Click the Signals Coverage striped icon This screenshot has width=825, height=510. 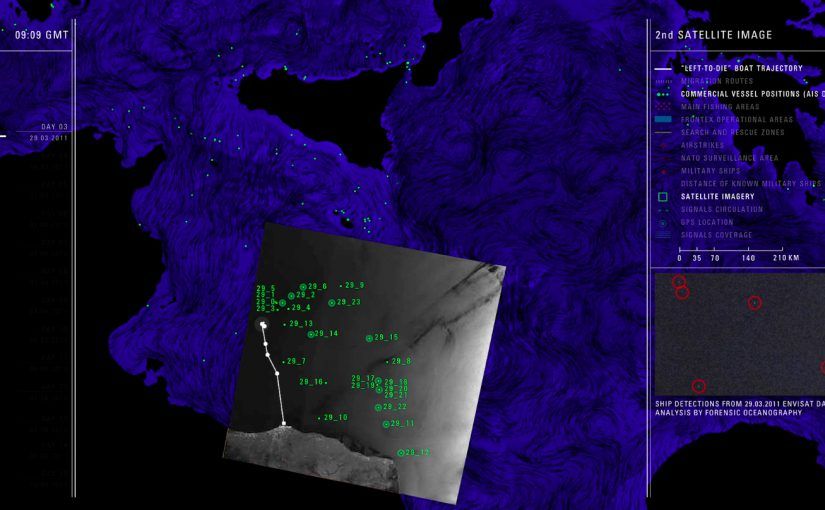pos(663,235)
